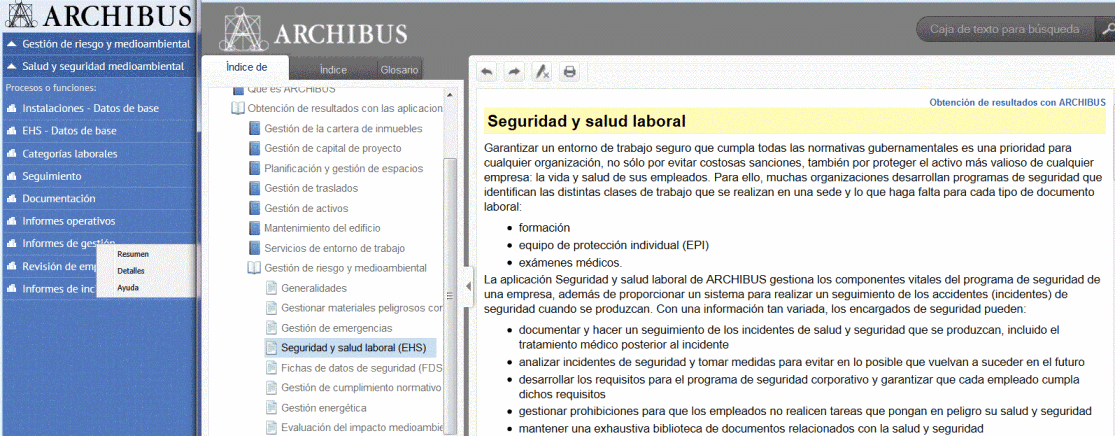The image size is (1115, 436).
Task: Collapse the 'Gestión de riesgo y medioambiental' sidebar header
Action: (x=99, y=44)
